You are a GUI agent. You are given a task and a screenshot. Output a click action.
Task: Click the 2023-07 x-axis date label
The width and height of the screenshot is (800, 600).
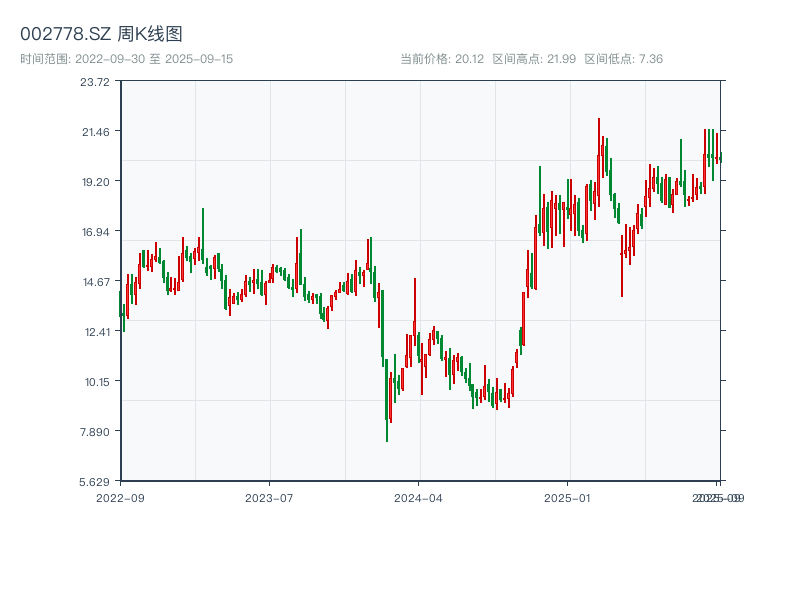(270, 497)
